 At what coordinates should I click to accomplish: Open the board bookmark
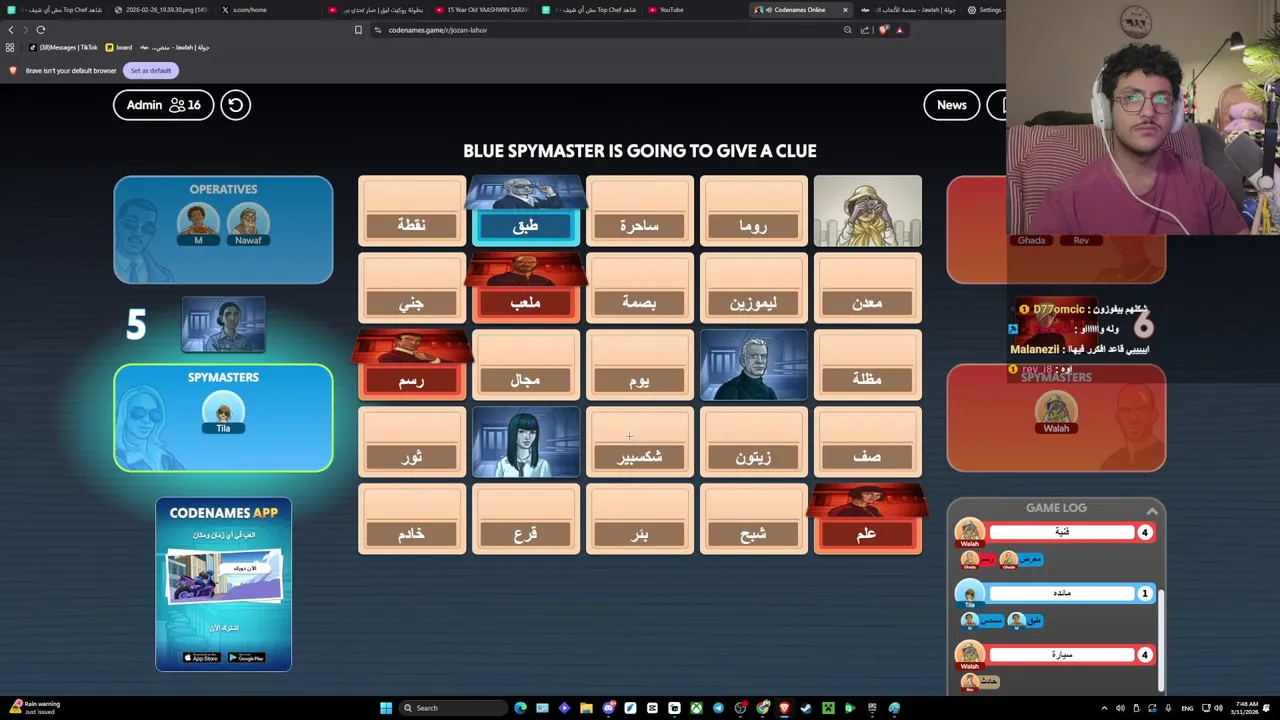pyautogui.click(x=119, y=47)
